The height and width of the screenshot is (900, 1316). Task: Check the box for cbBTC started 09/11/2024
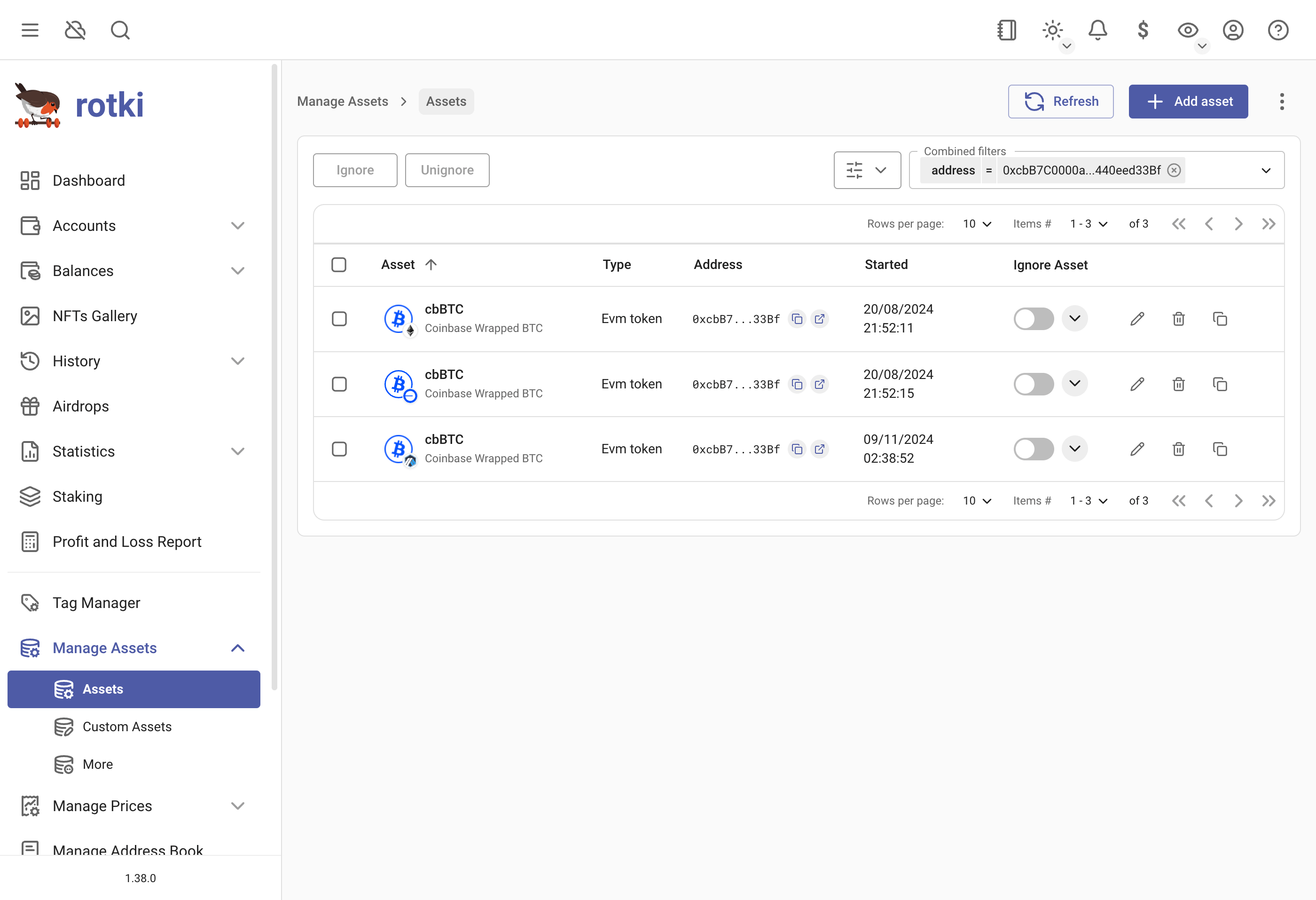tap(338, 449)
